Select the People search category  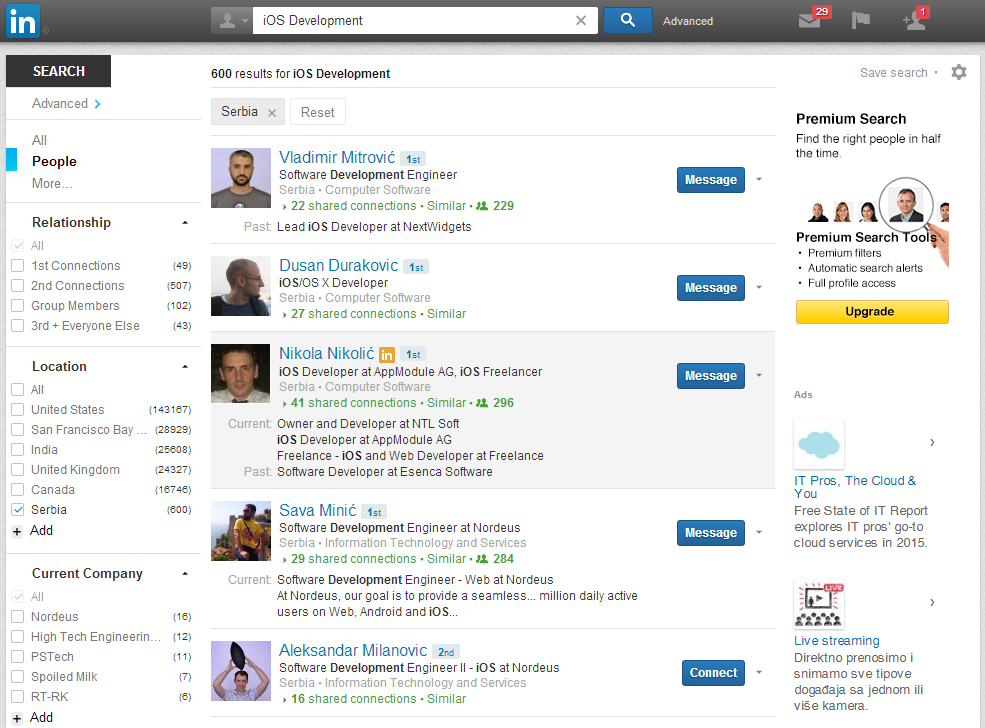(x=54, y=161)
